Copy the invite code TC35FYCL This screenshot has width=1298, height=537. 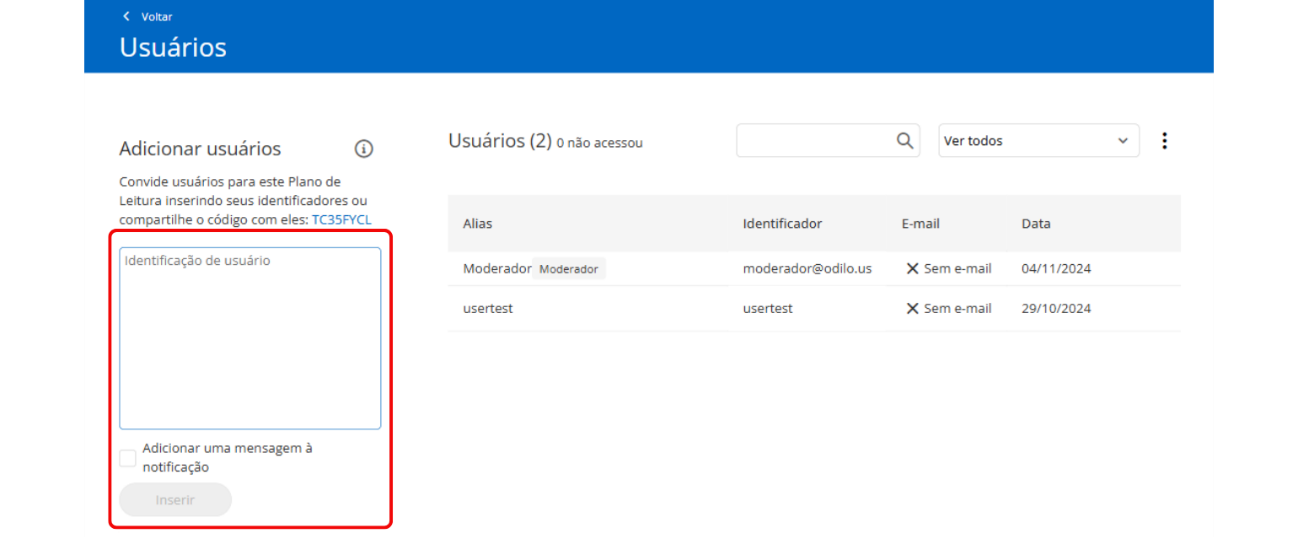click(341, 219)
